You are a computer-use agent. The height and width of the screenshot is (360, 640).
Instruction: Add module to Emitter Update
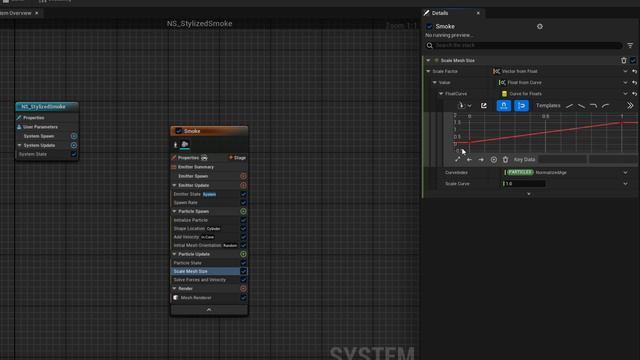click(x=243, y=185)
